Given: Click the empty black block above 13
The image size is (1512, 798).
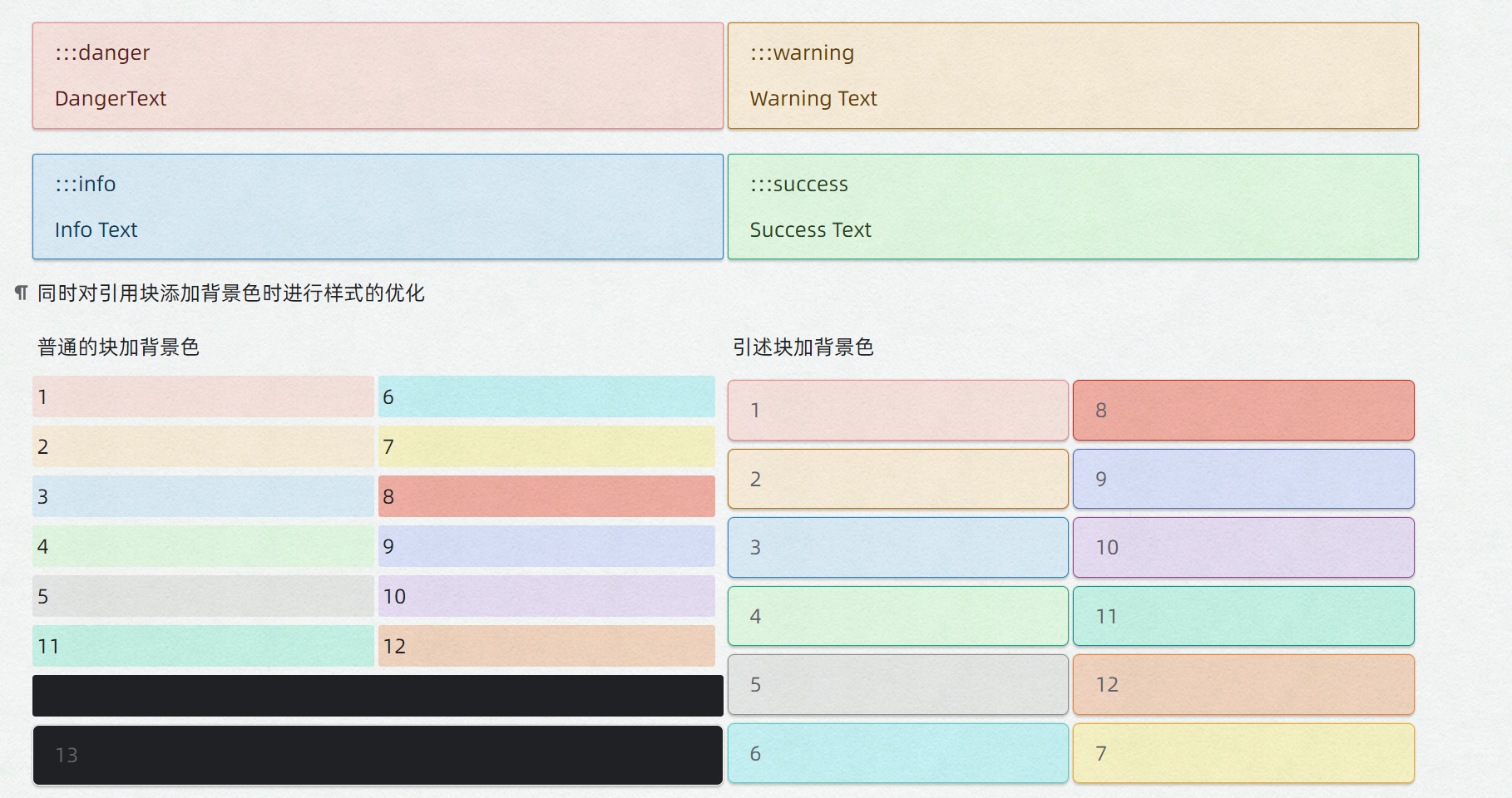Looking at the screenshot, I should coord(378,696).
